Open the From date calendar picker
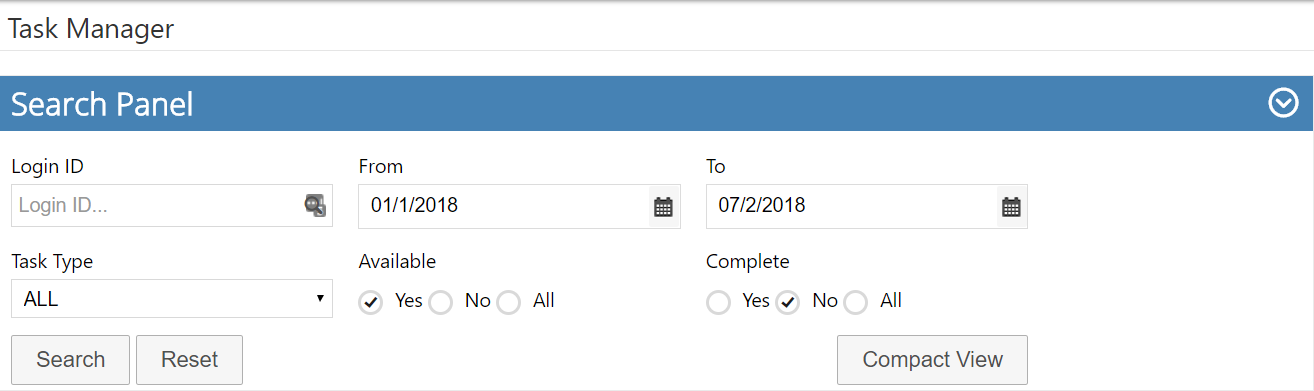This screenshot has height=391, width=1314. coord(663,207)
